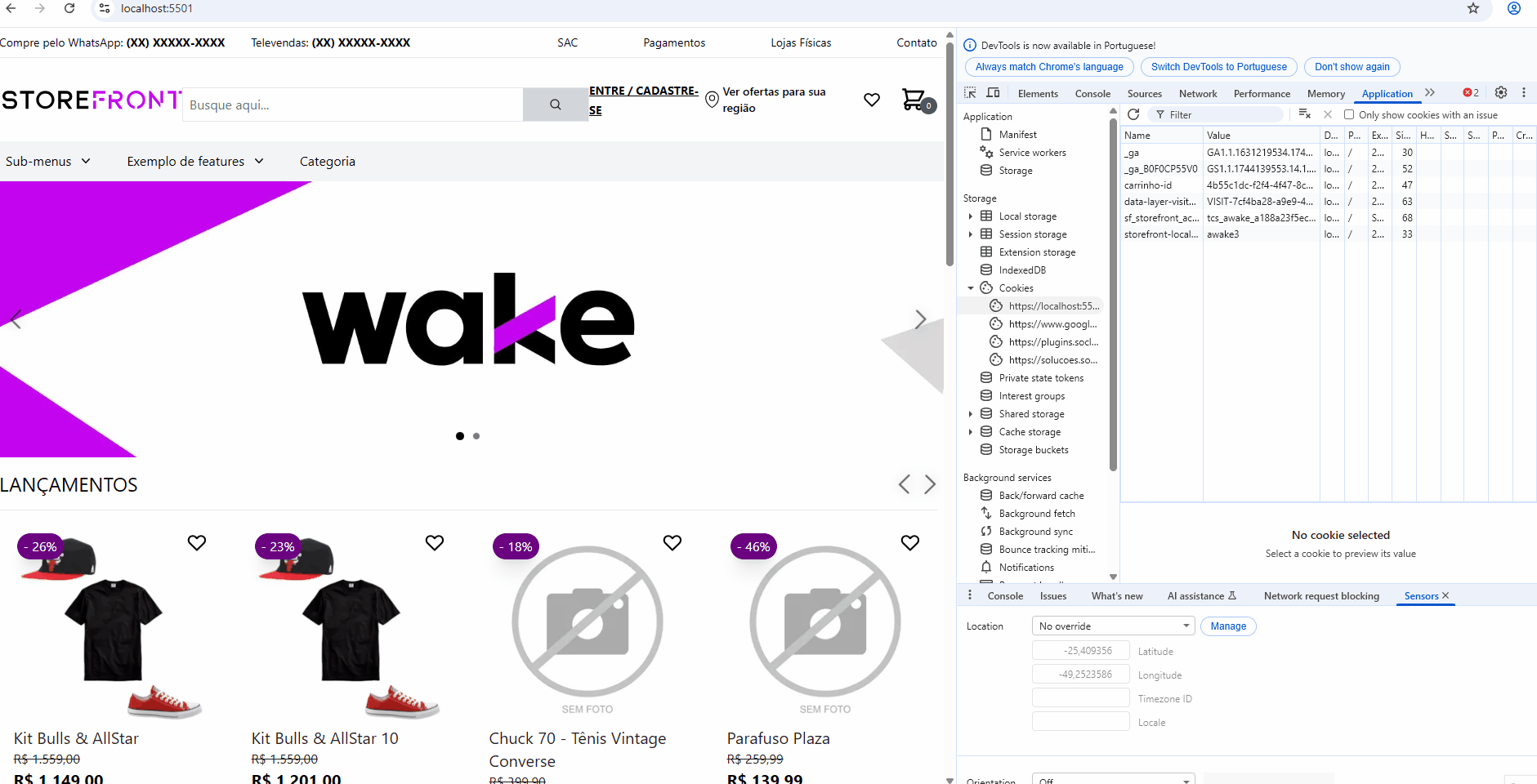Favorite the Parafuso Plaza product heart
The image size is (1537, 784).
coord(910,542)
